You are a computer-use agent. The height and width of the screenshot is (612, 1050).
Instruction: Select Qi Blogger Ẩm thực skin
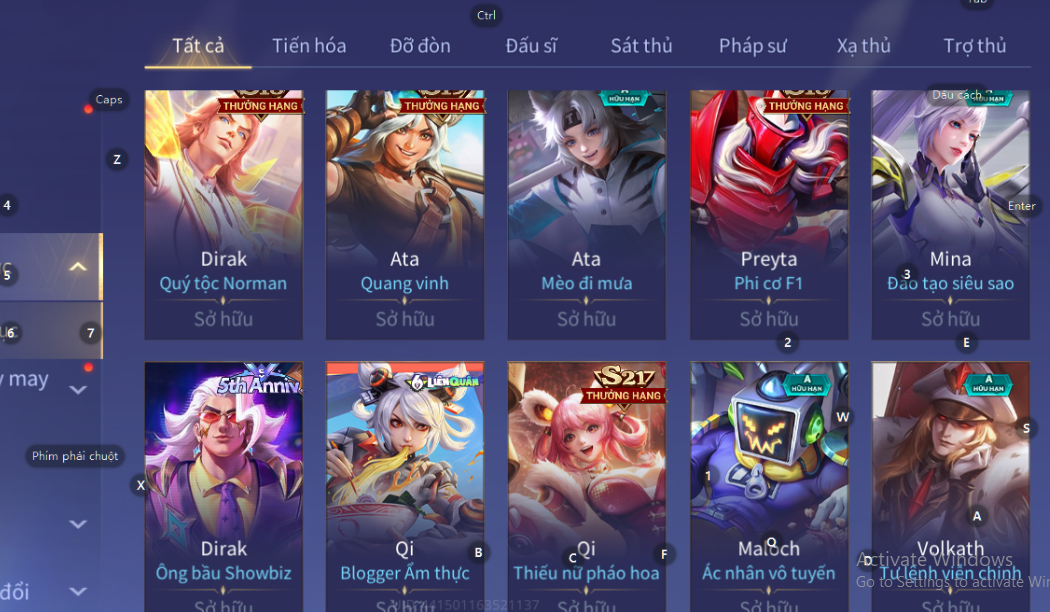(404, 487)
